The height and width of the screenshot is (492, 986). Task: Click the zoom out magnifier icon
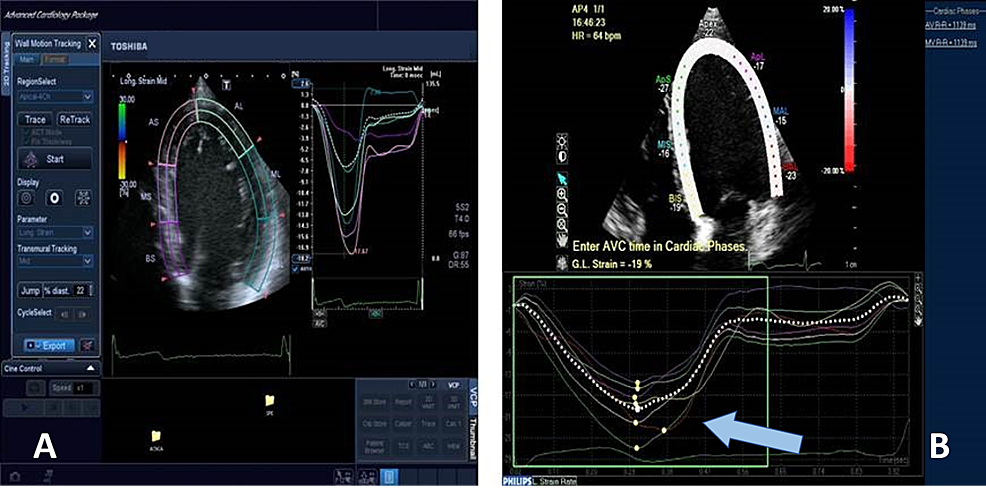point(562,210)
